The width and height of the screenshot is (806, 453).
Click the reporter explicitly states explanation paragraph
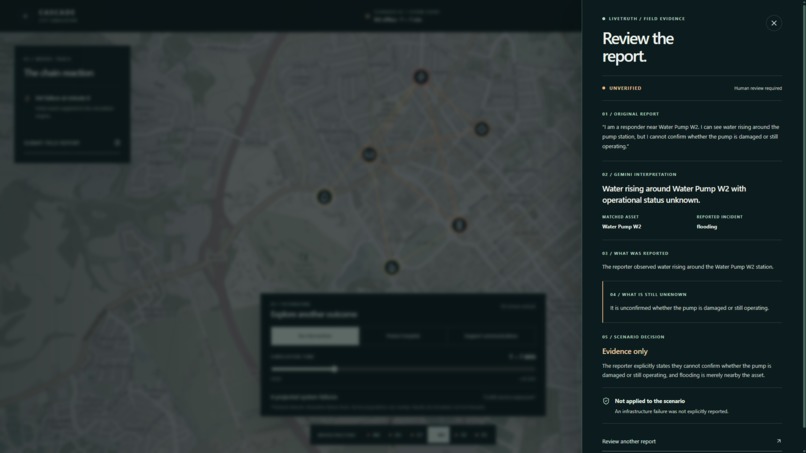point(686,371)
